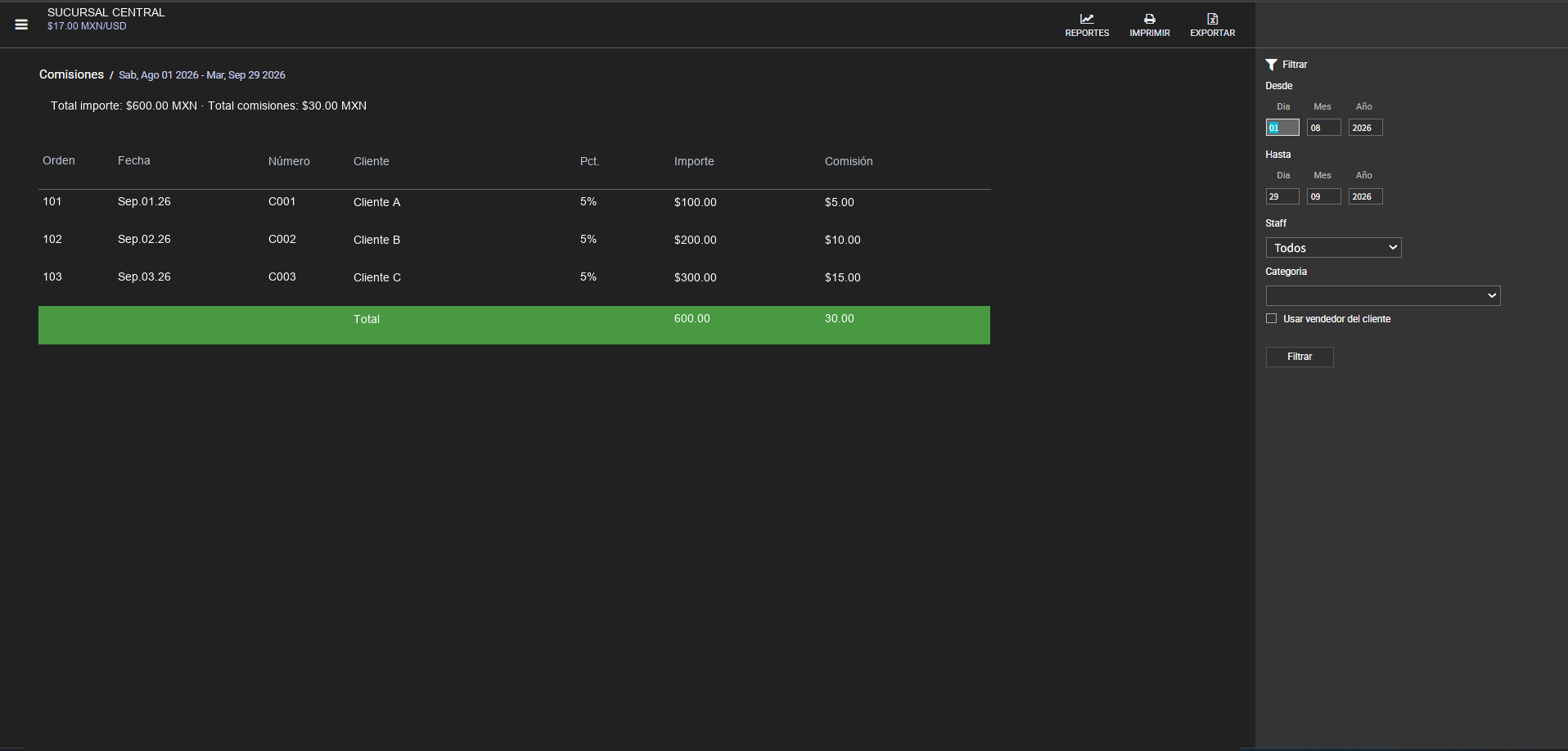The image size is (1568, 751).
Task: Select the Fecha column header
Action: (134, 160)
